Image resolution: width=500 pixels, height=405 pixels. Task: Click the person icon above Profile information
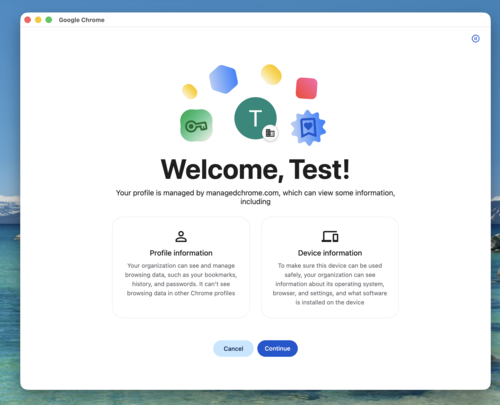click(181, 236)
